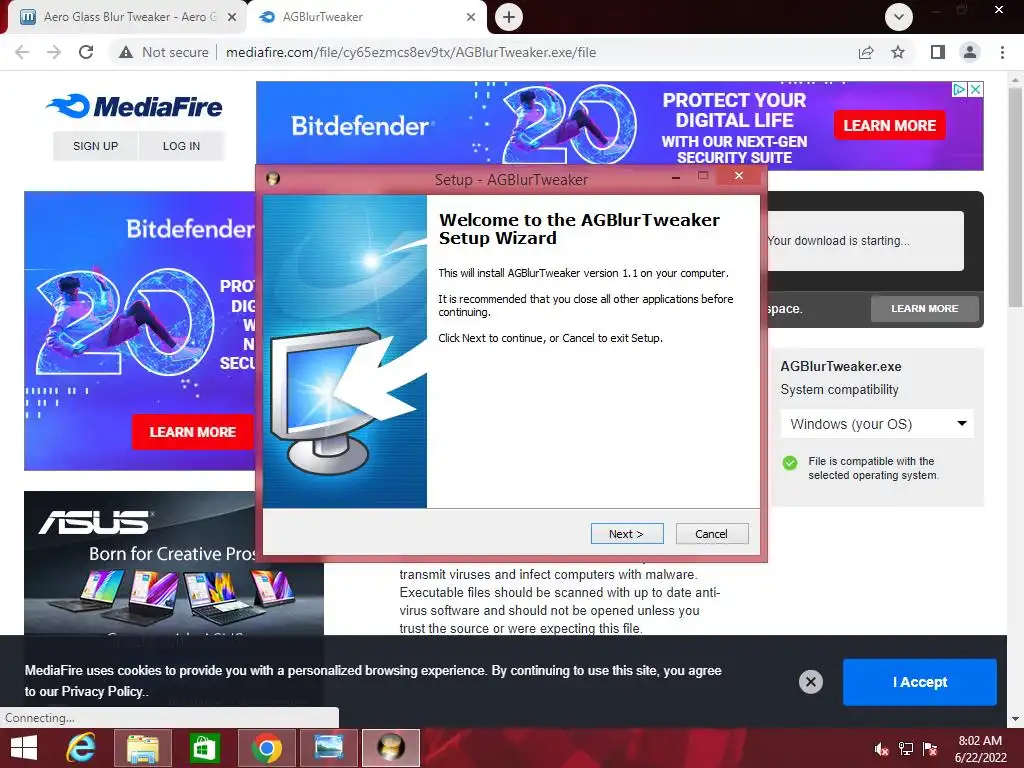
Task: Open File Explorer from the taskbar
Action: 142,748
